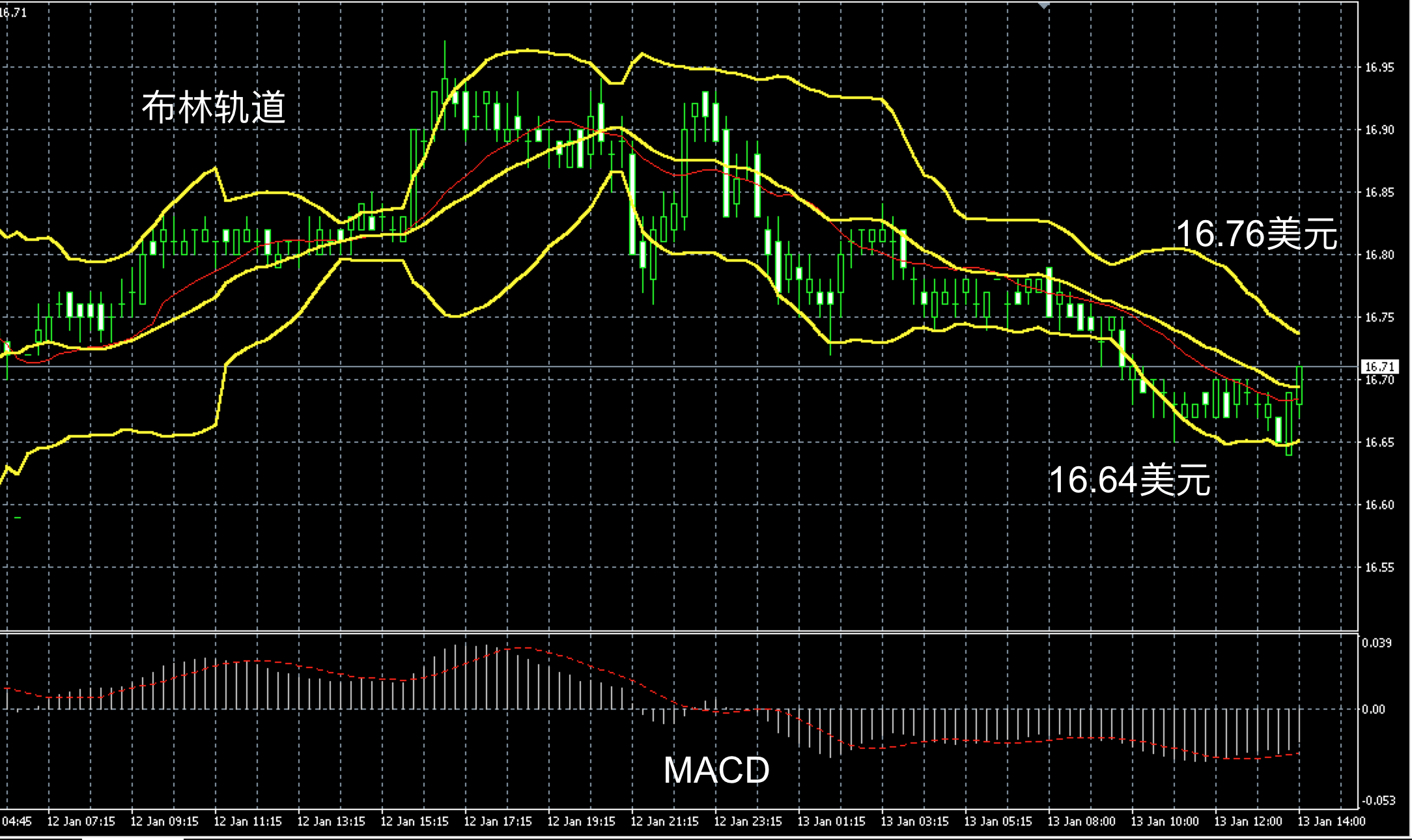Click the highlighted 16.71 current price tag

(x=1379, y=367)
